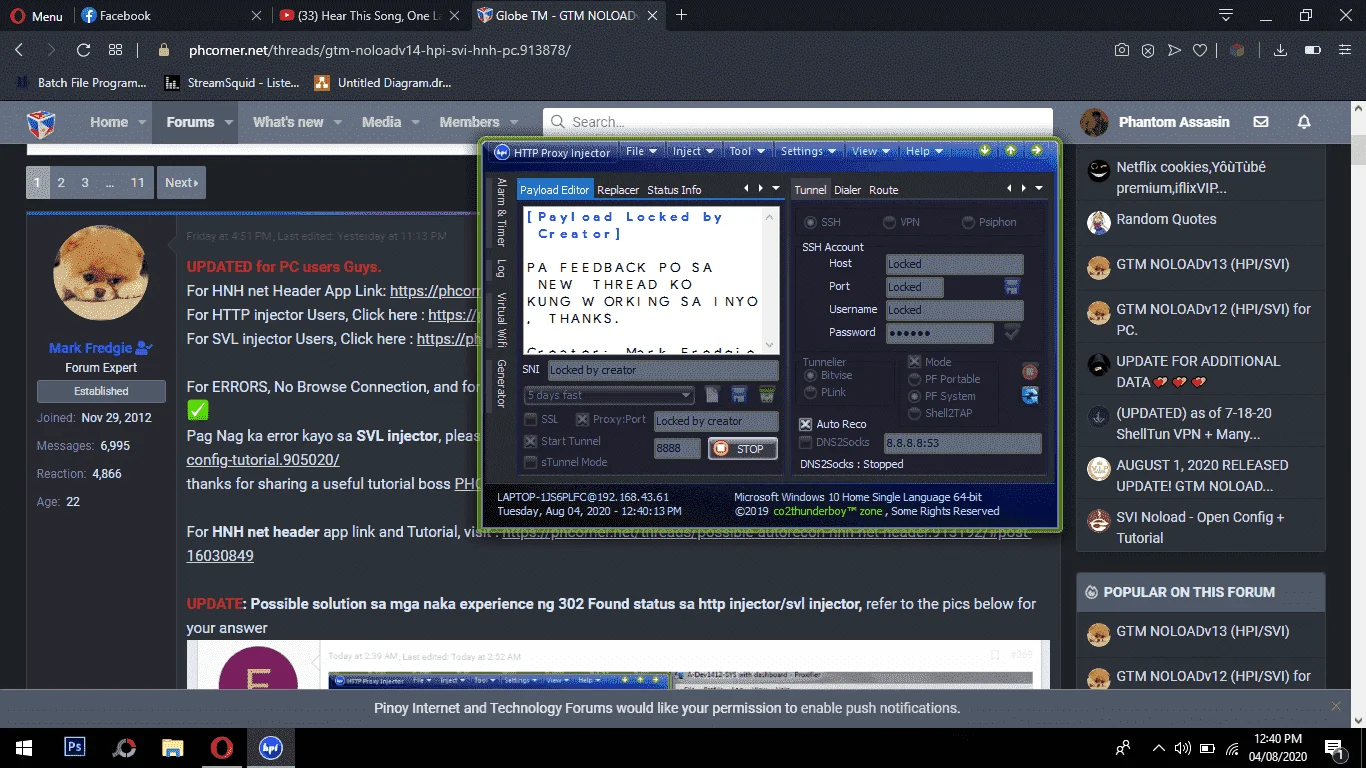This screenshot has height=768, width=1366.
Task: Click the Next page button
Action: click(181, 182)
